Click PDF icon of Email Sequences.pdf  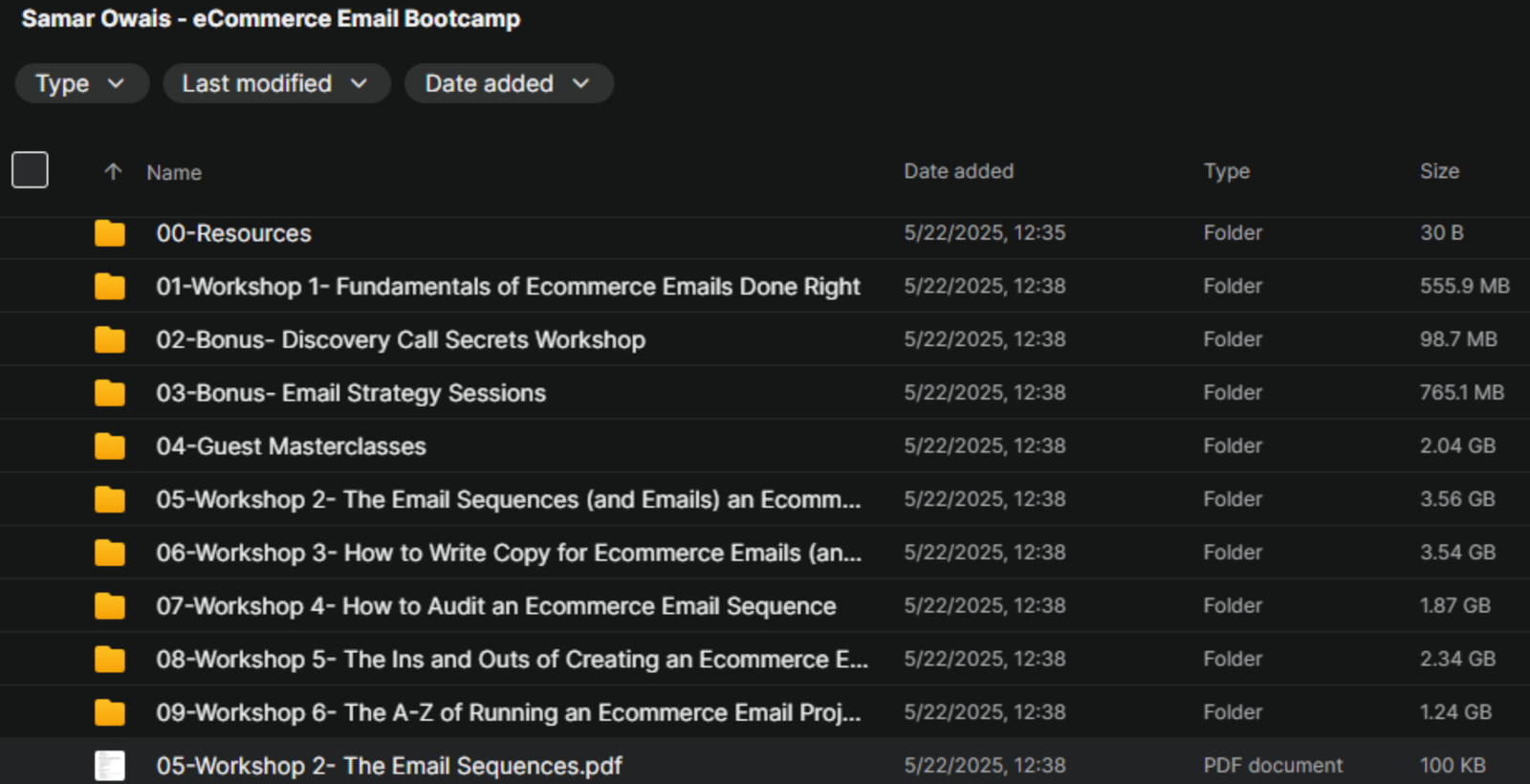tap(110, 766)
